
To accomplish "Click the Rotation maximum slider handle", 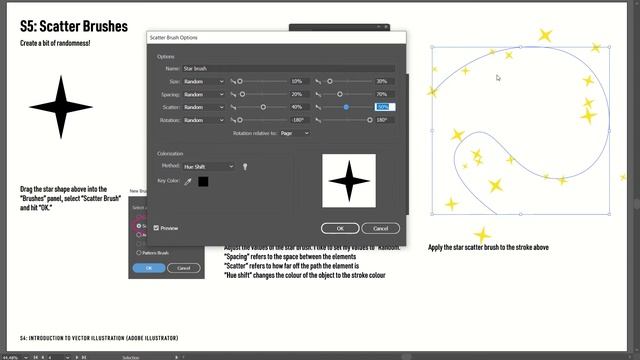I will tap(370, 120).
